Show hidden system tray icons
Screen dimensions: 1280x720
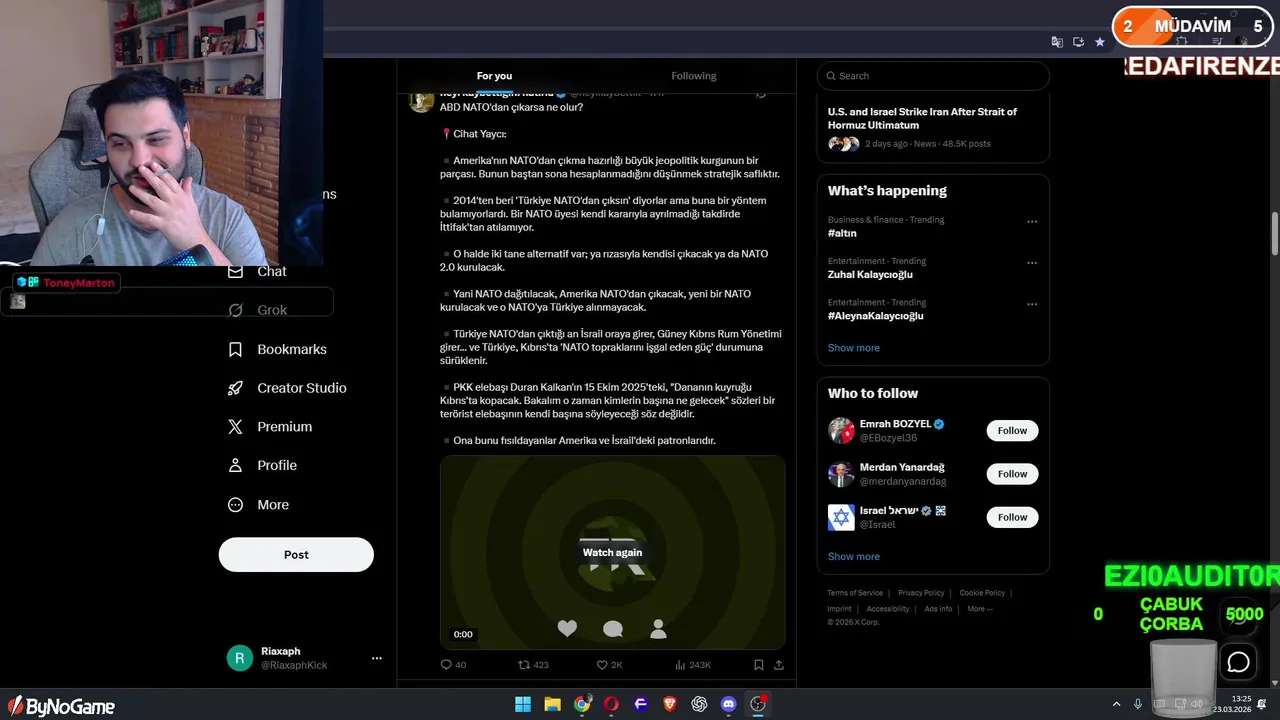pos(1116,704)
